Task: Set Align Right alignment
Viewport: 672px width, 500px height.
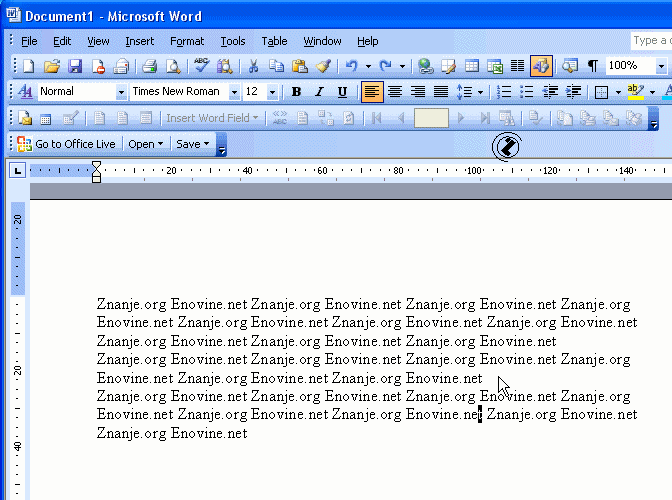Action: pyautogui.click(x=418, y=92)
